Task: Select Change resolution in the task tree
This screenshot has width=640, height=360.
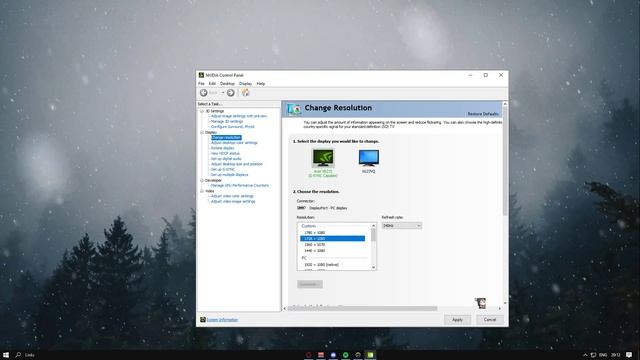Action: pyautogui.click(x=226, y=138)
